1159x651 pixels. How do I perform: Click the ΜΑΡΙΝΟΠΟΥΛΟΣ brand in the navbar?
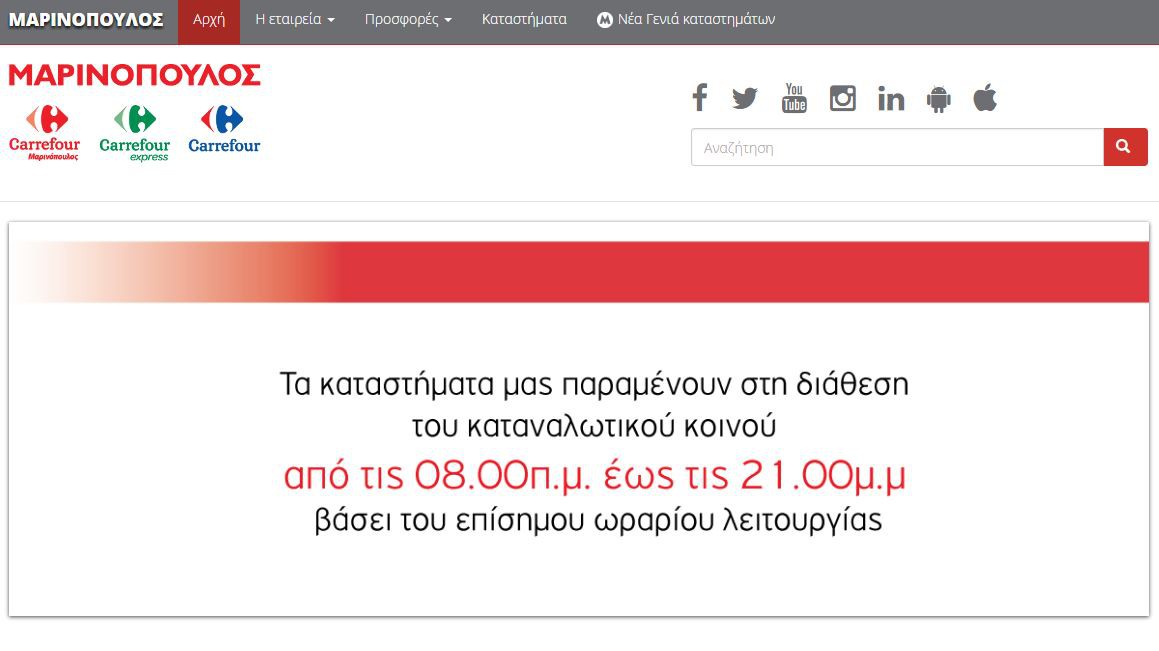pyautogui.click(x=86, y=20)
